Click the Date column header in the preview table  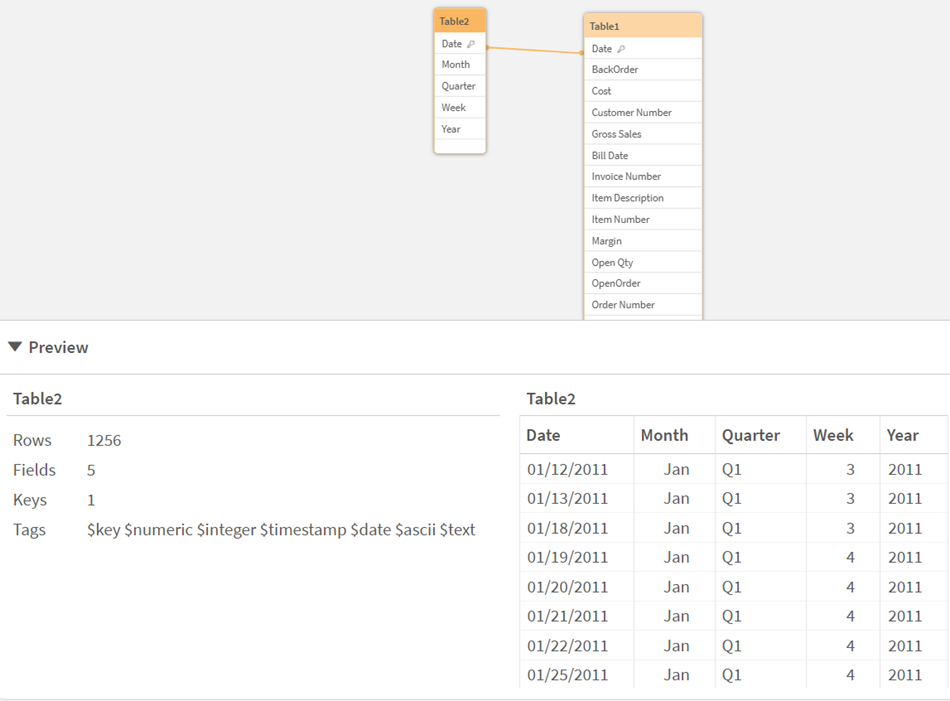pyautogui.click(x=541, y=435)
